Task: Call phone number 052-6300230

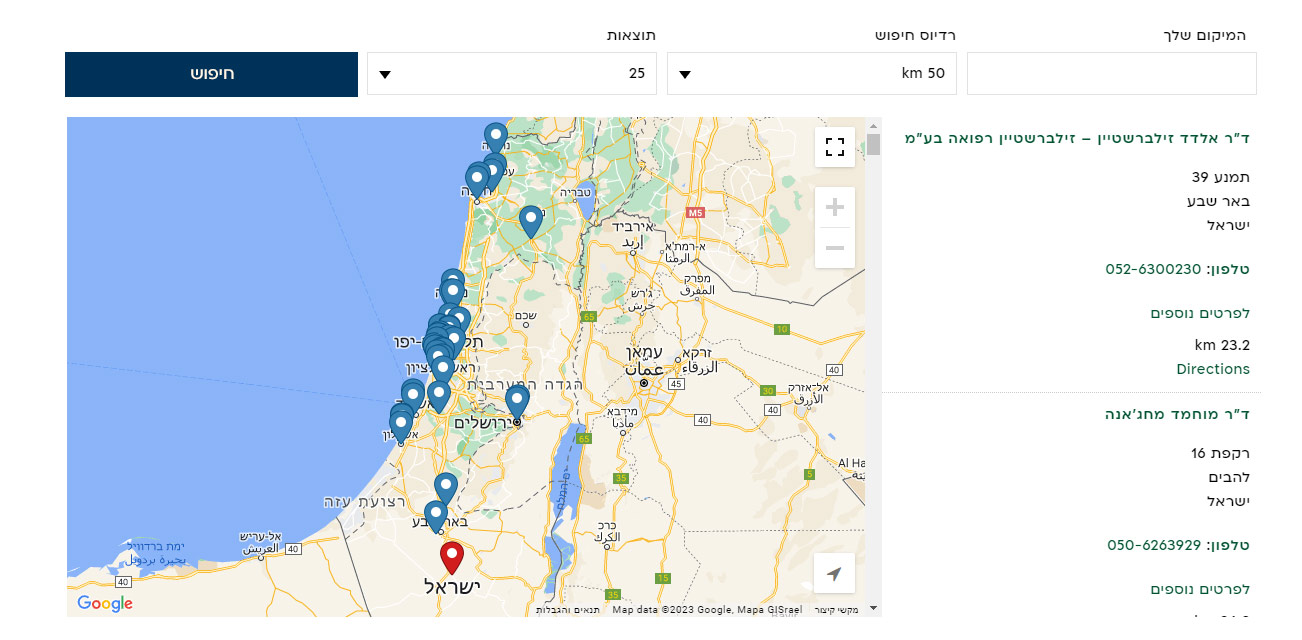Action: 1153,270
